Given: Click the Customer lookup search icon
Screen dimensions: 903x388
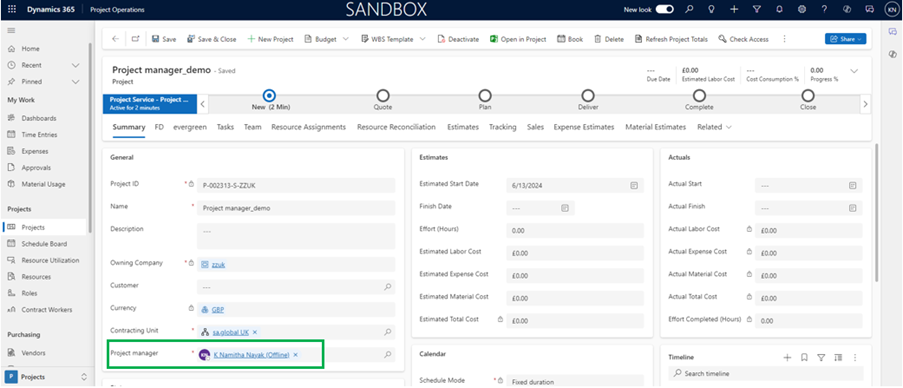Looking at the screenshot, I should 388,286.
